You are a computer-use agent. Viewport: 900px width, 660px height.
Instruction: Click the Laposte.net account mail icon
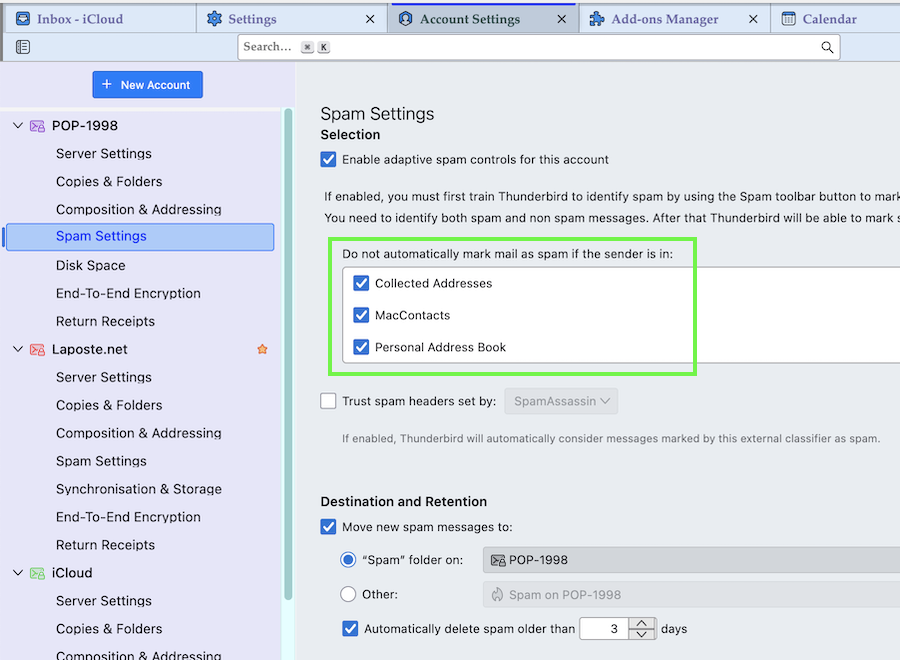coord(37,350)
